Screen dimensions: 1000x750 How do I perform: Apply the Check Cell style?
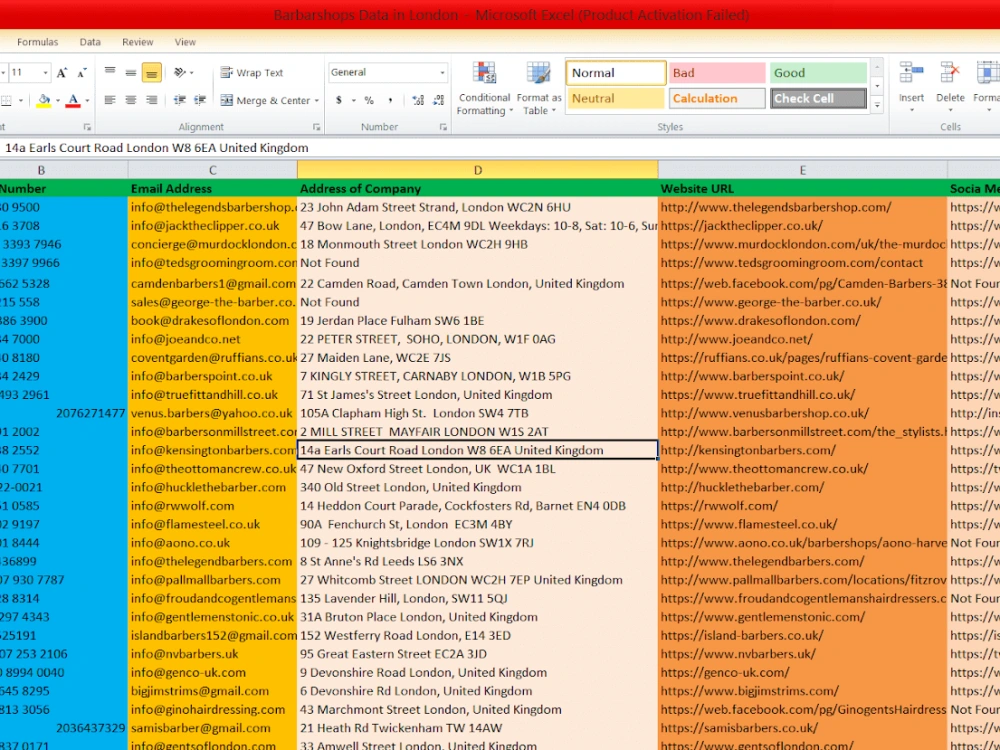818,98
